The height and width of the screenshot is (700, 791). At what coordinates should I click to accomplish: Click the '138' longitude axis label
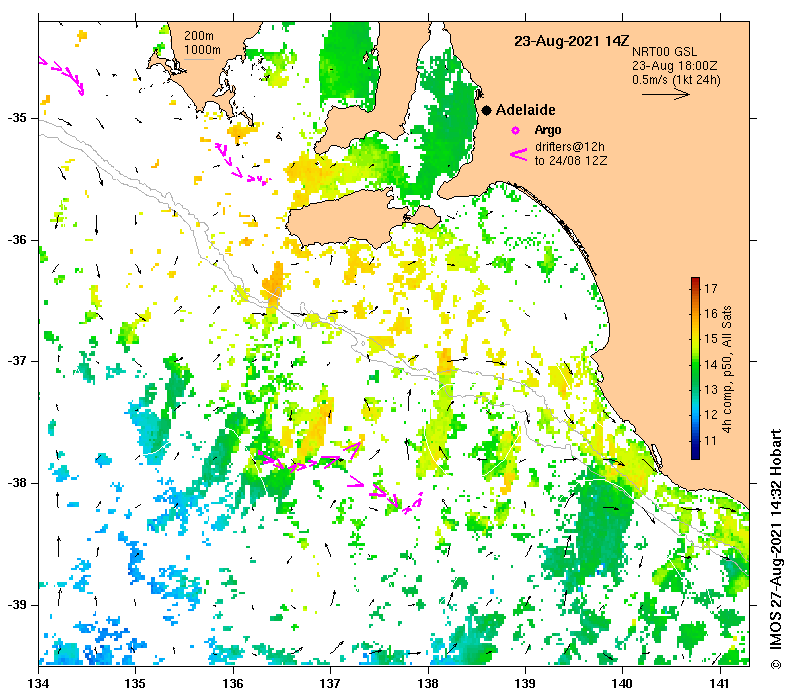point(428,684)
